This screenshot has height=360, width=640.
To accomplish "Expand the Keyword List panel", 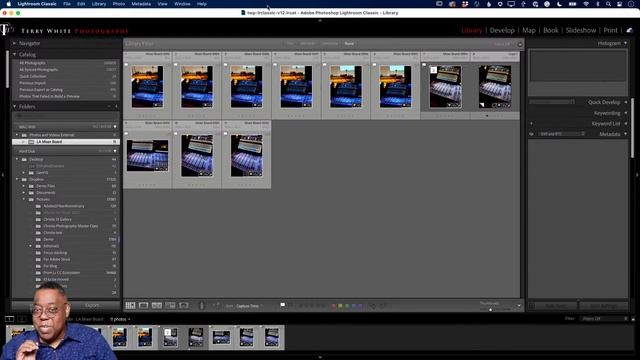I will point(625,123).
